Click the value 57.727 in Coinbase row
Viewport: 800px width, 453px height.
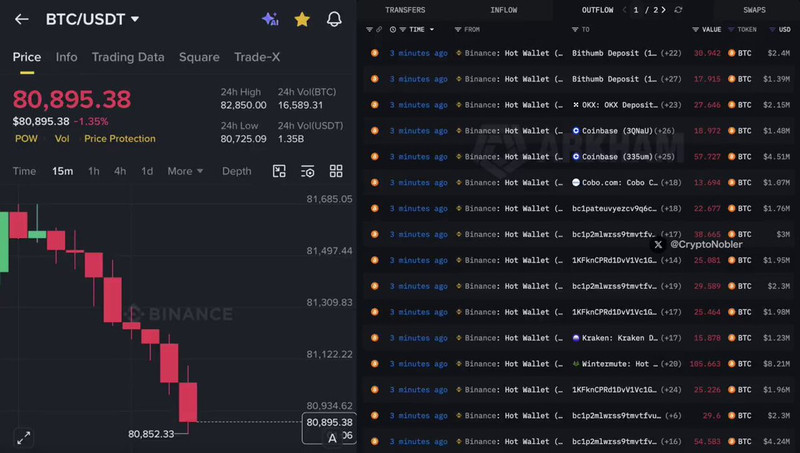tap(707, 157)
